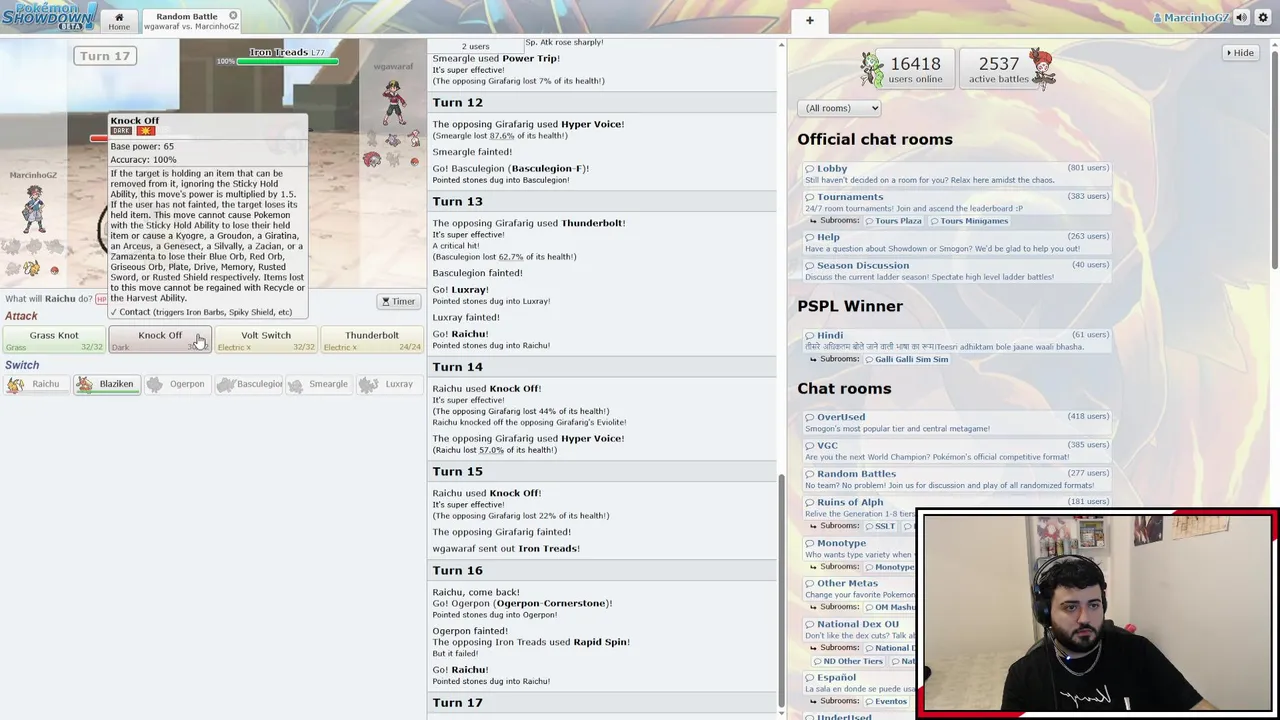1280x720 pixels.
Task: Switch to the Random Battle tab
Action: (x=187, y=21)
